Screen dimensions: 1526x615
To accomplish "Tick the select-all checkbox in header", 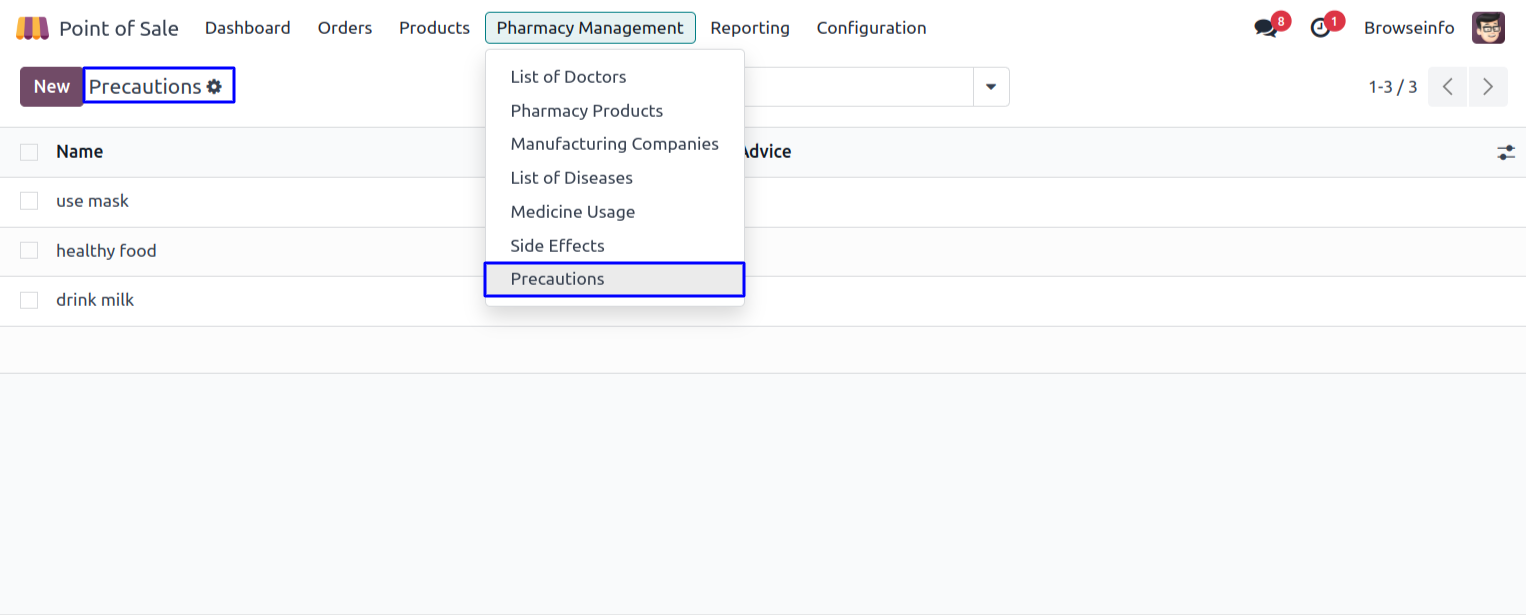I will click(29, 152).
